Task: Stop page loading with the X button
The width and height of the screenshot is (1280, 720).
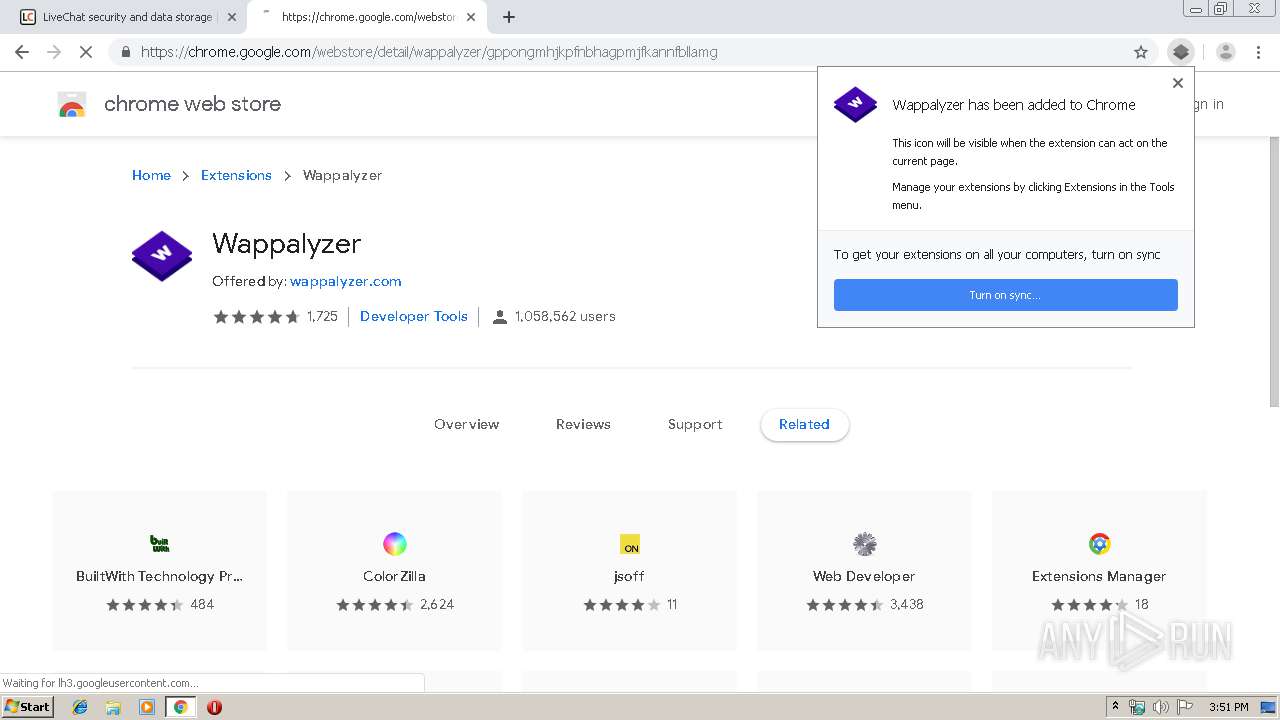Action: point(86,52)
